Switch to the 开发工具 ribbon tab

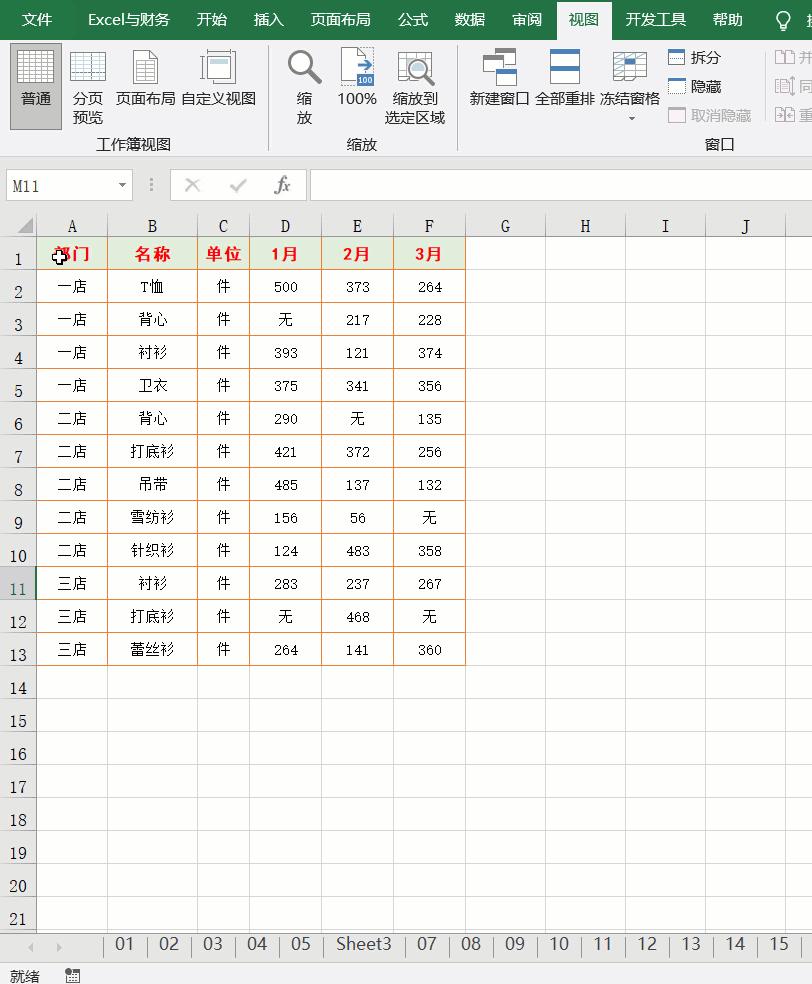click(655, 20)
